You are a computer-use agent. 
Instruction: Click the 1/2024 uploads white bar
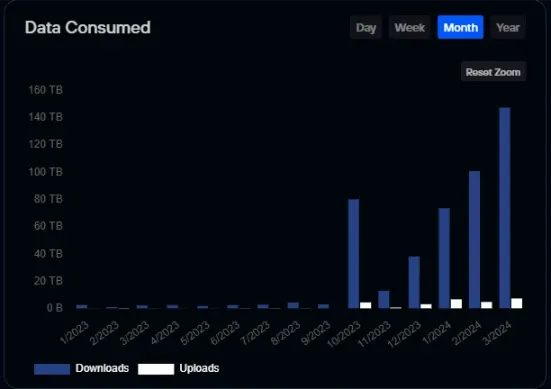click(x=456, y=304)
